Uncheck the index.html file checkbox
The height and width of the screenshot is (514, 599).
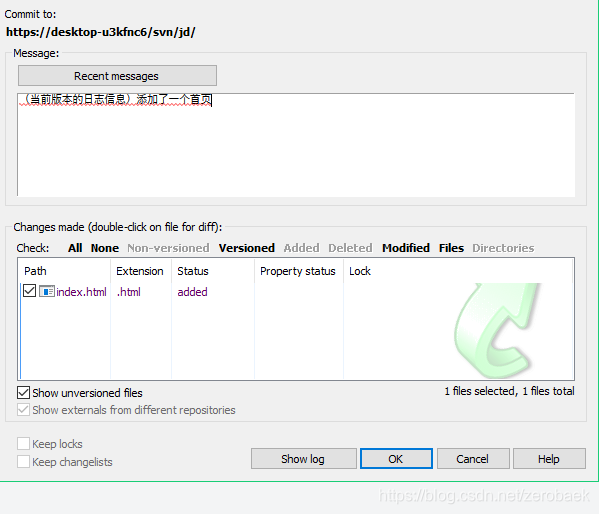(x=29, y=291)
